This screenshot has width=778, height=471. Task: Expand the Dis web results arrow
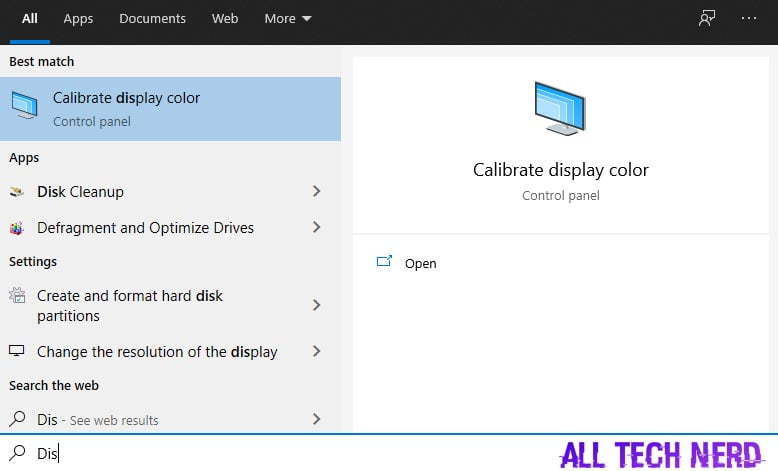(x=317, y=419)
